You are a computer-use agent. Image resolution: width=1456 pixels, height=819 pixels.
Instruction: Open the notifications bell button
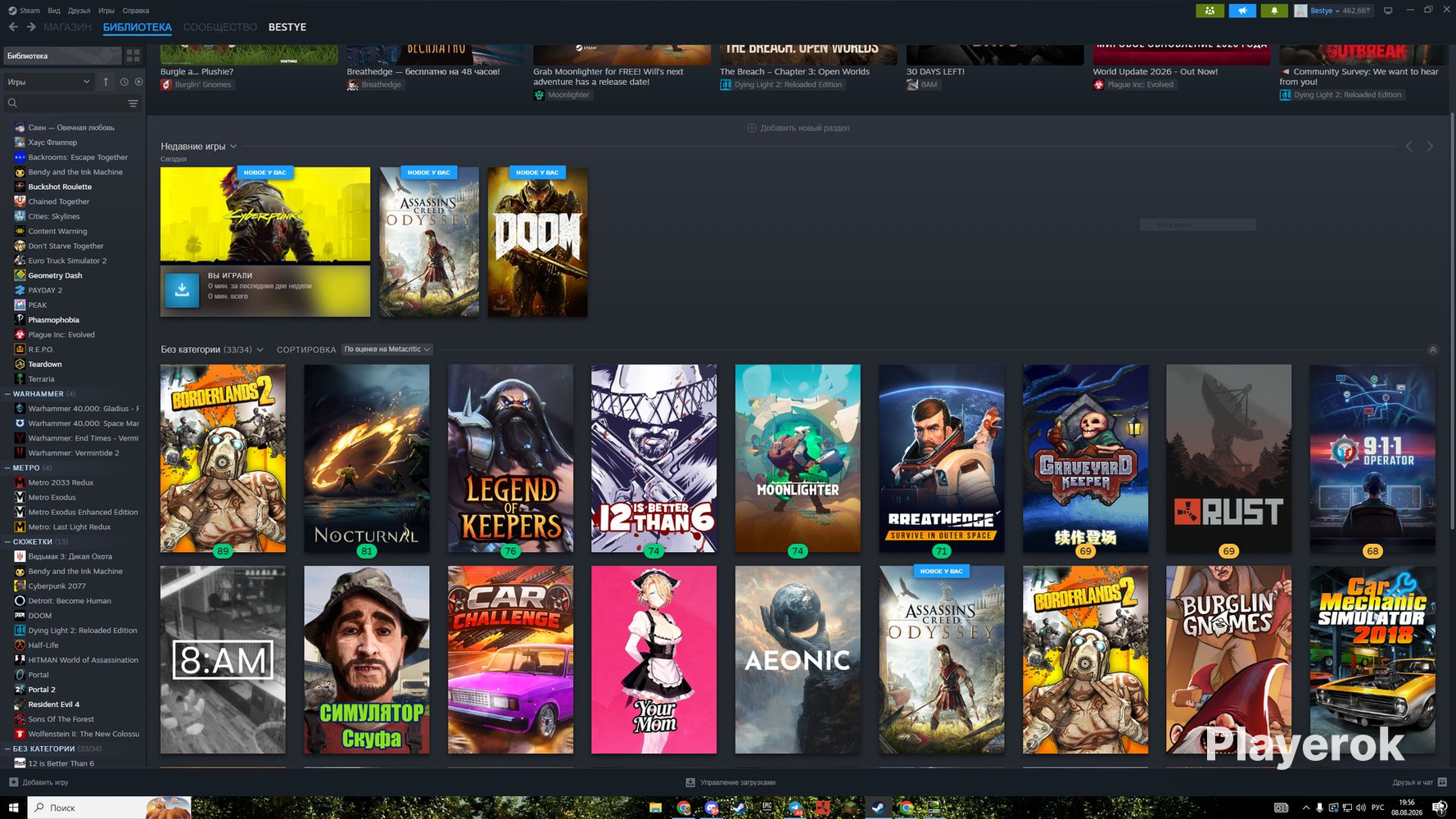point(1274,11)
